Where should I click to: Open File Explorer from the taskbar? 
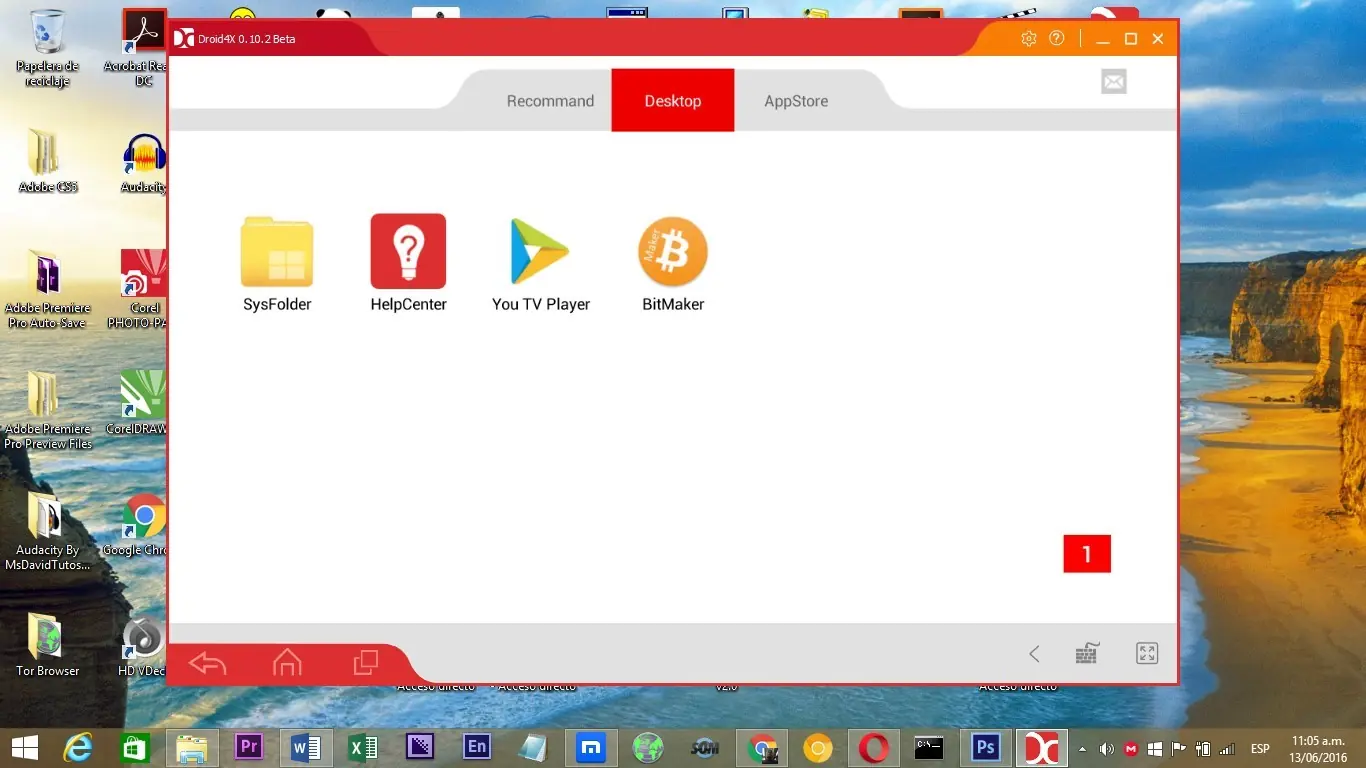[192, 748]
